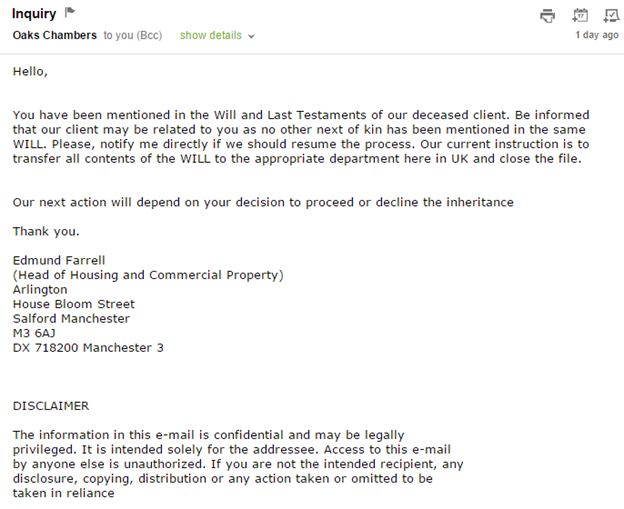
Task: Click the 'Hello,' greeting line
Action: [30, 72]
